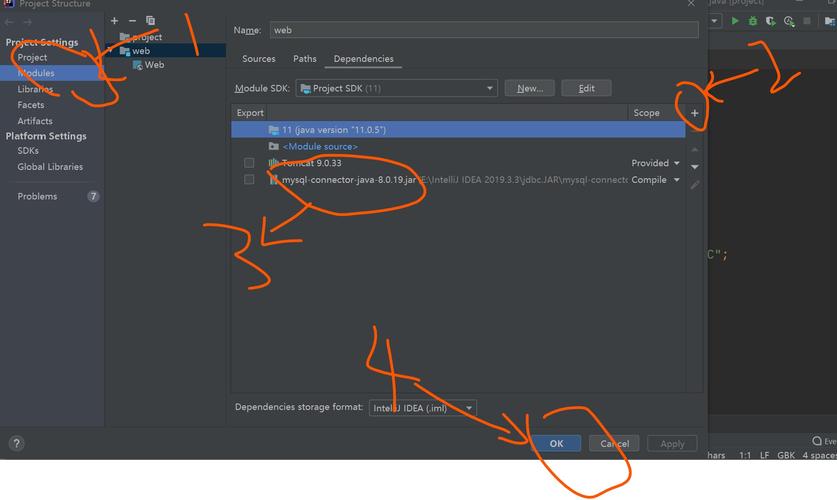The width and height of the screenshot is (837, 500).
Task: Move the dependency down with the down arrow
Action: (694, 167)
